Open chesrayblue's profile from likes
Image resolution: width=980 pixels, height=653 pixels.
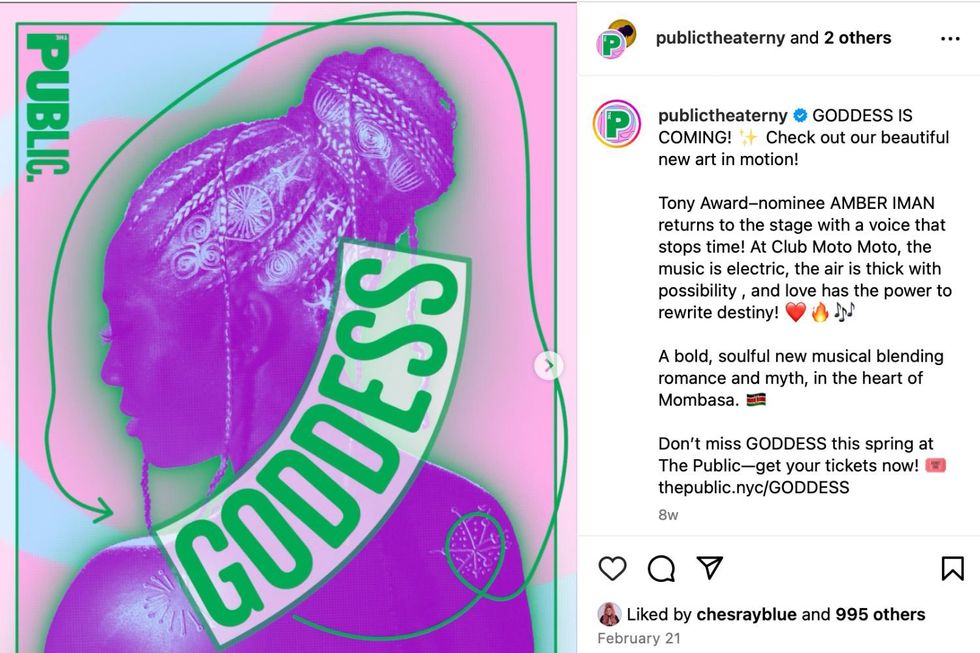click(746, 614)
